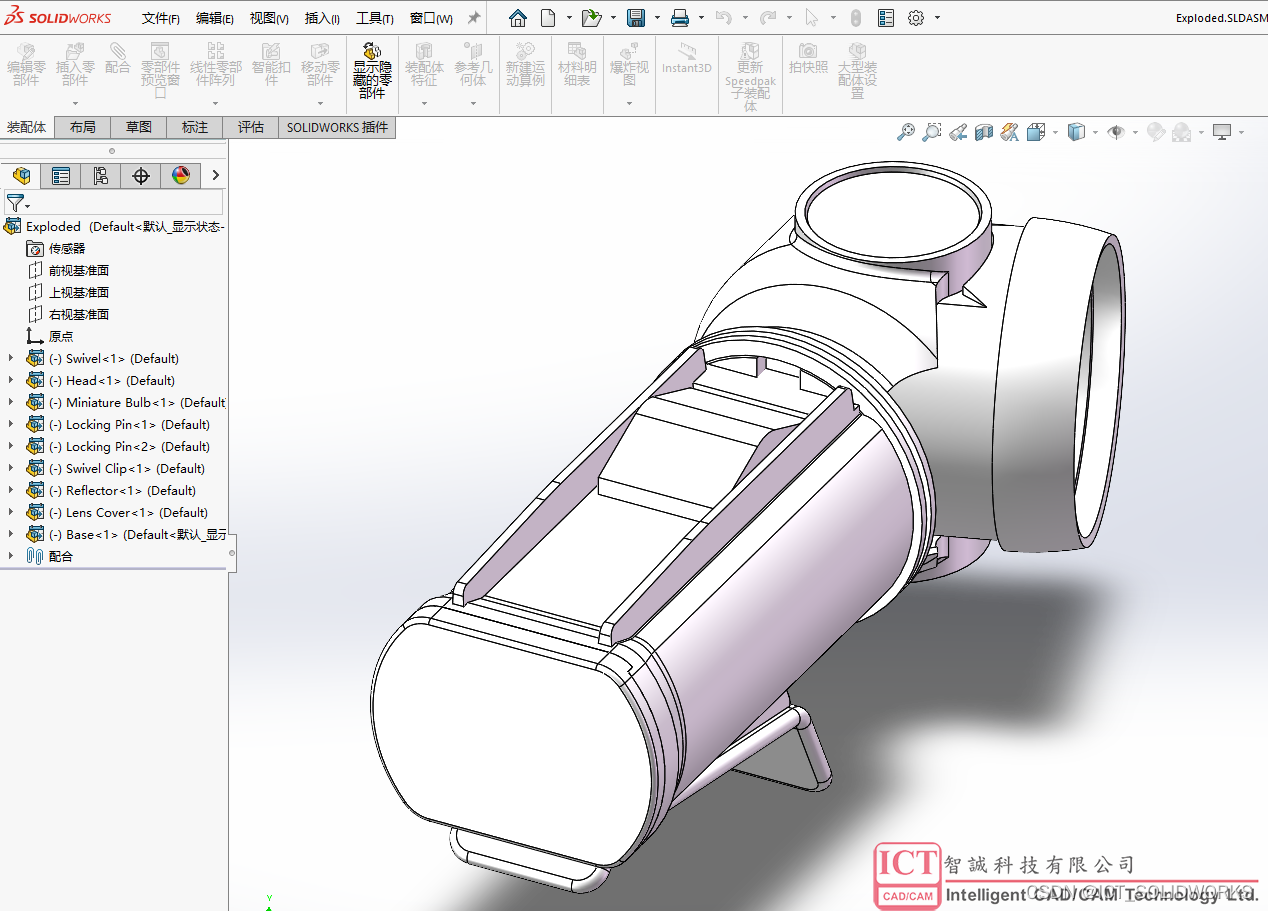The width and height of the screenshot is (1268, 911).
Task: Open a file using the Open folder icon
Action: [x=591, y=18]
